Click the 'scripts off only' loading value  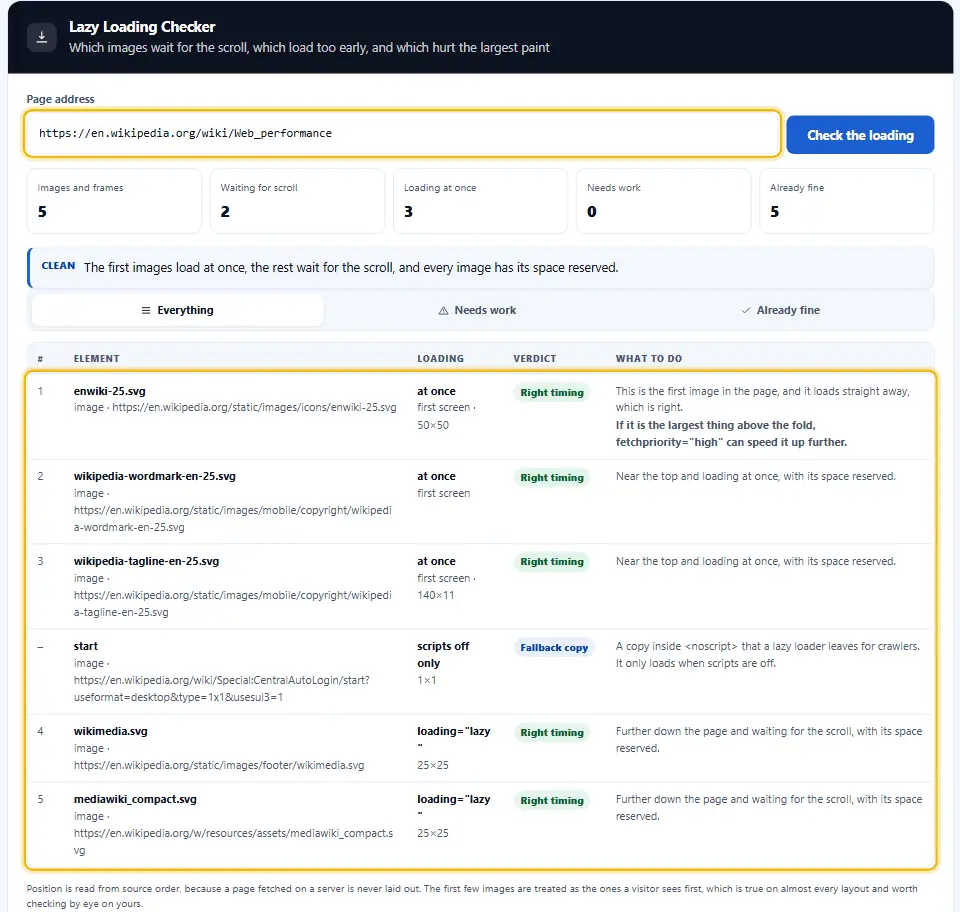pyautogui.click(x=443, y=655)
